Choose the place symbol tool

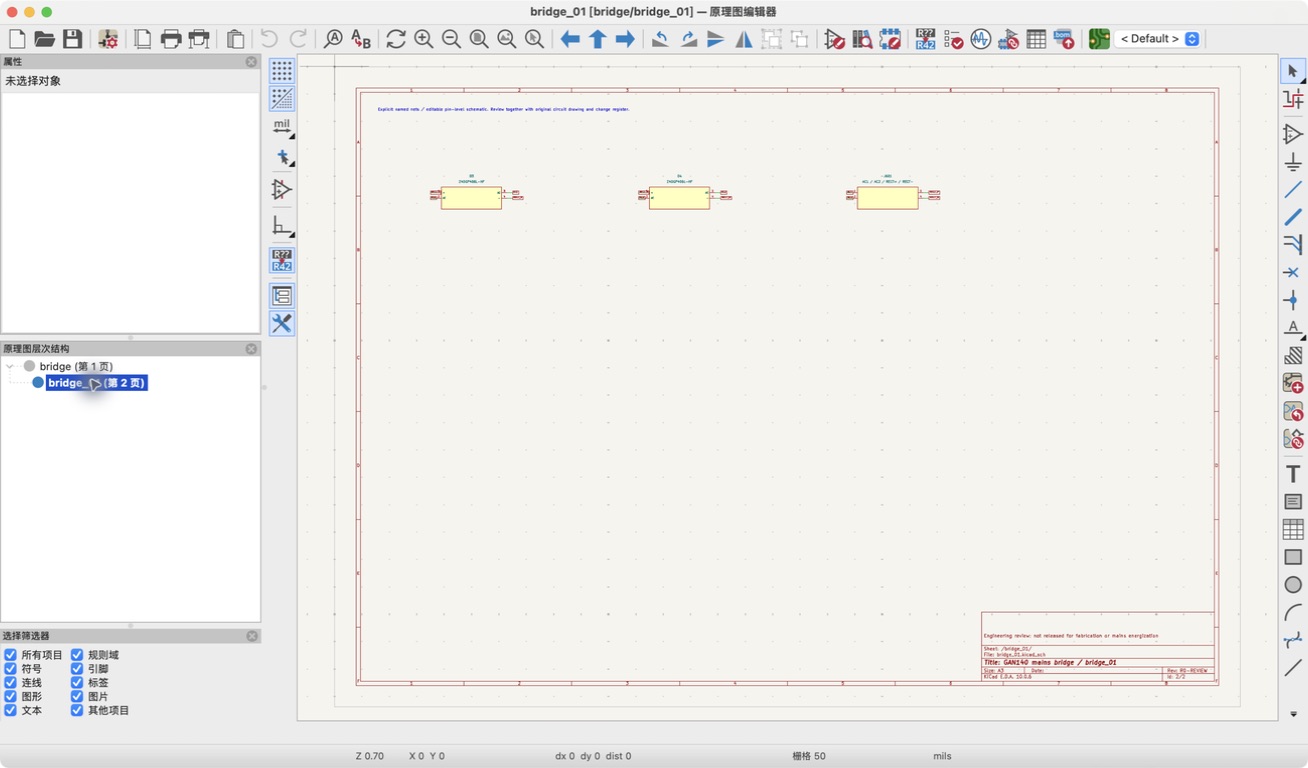coord(1293,134)
